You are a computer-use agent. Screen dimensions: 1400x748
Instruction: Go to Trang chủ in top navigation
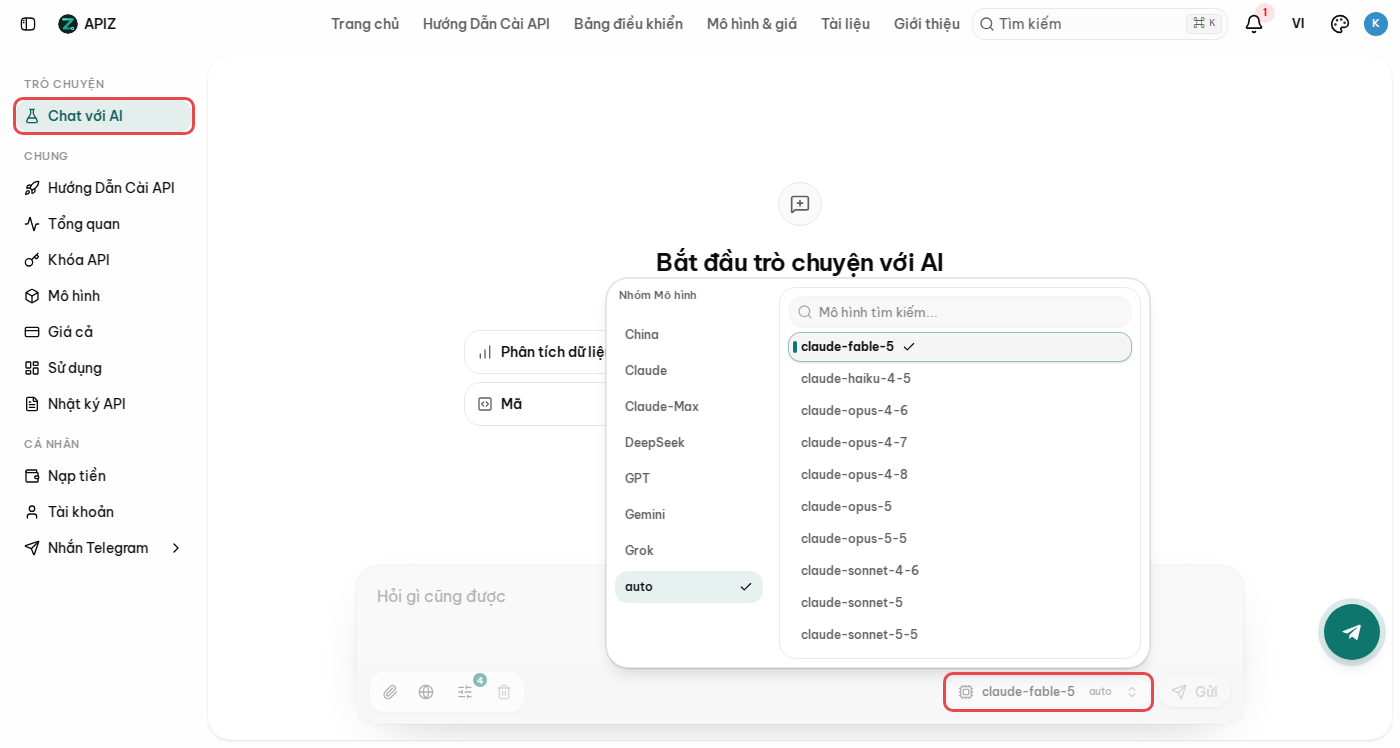tap(365, 24)
